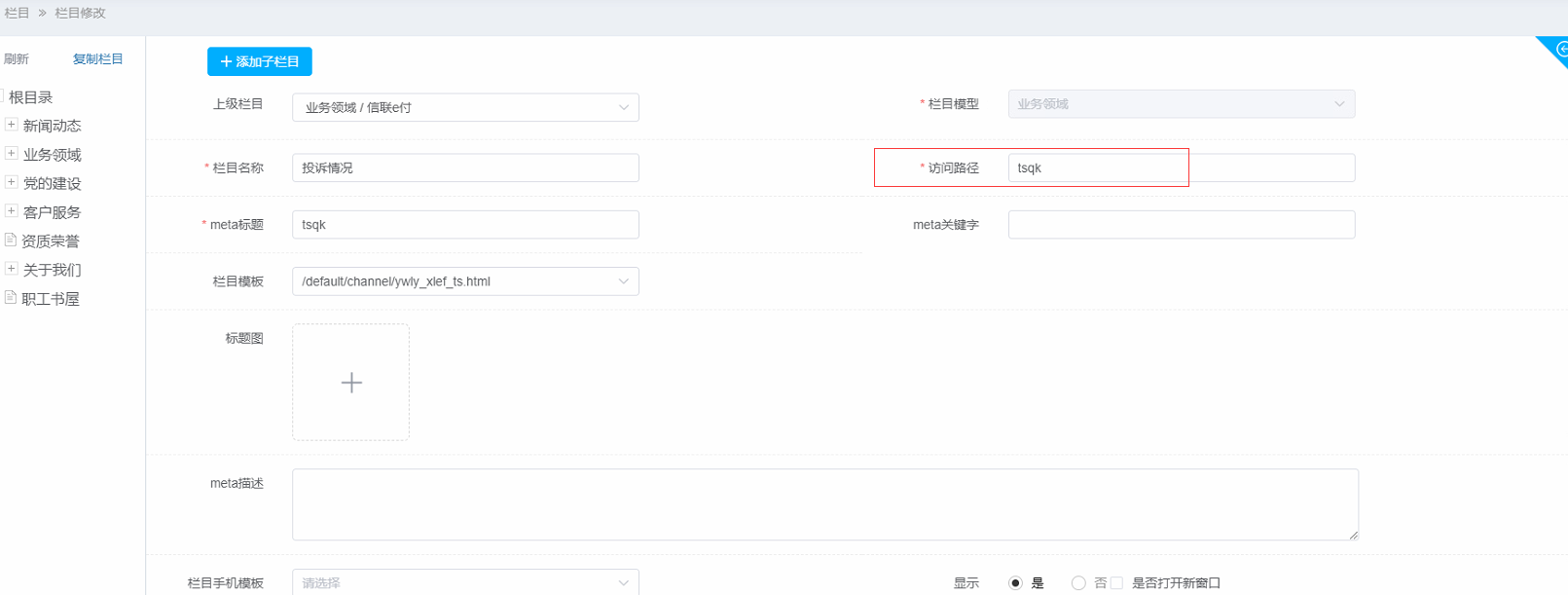
Task: Select 资质荣誉 tree item
Action: [51, 242]
